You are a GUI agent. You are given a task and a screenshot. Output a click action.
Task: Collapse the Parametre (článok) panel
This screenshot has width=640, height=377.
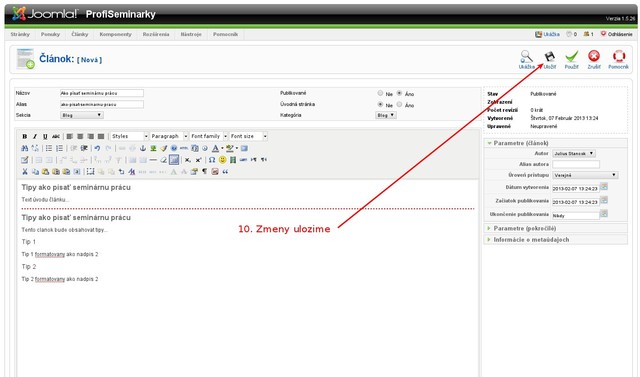tap(556, 143)
